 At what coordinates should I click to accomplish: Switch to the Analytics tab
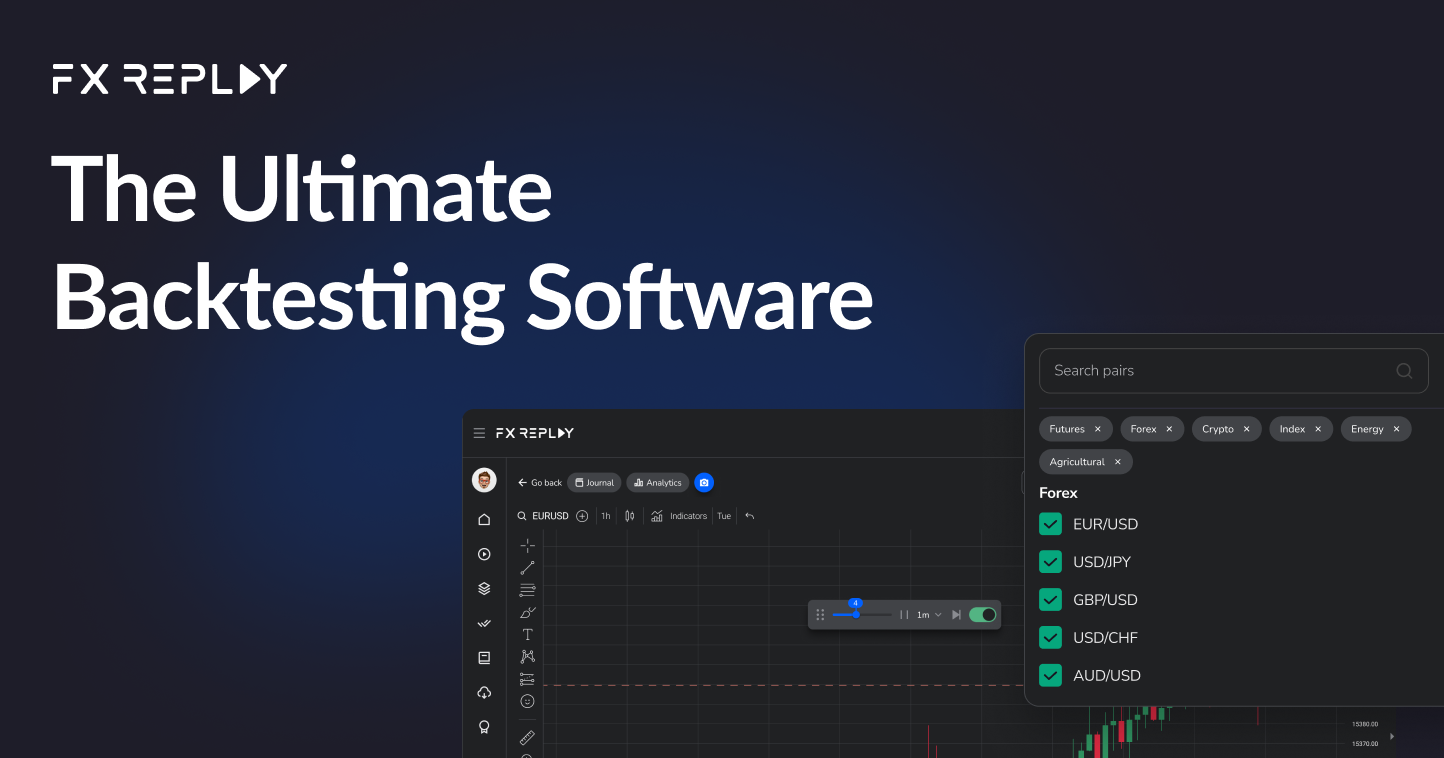pos(657,482)
